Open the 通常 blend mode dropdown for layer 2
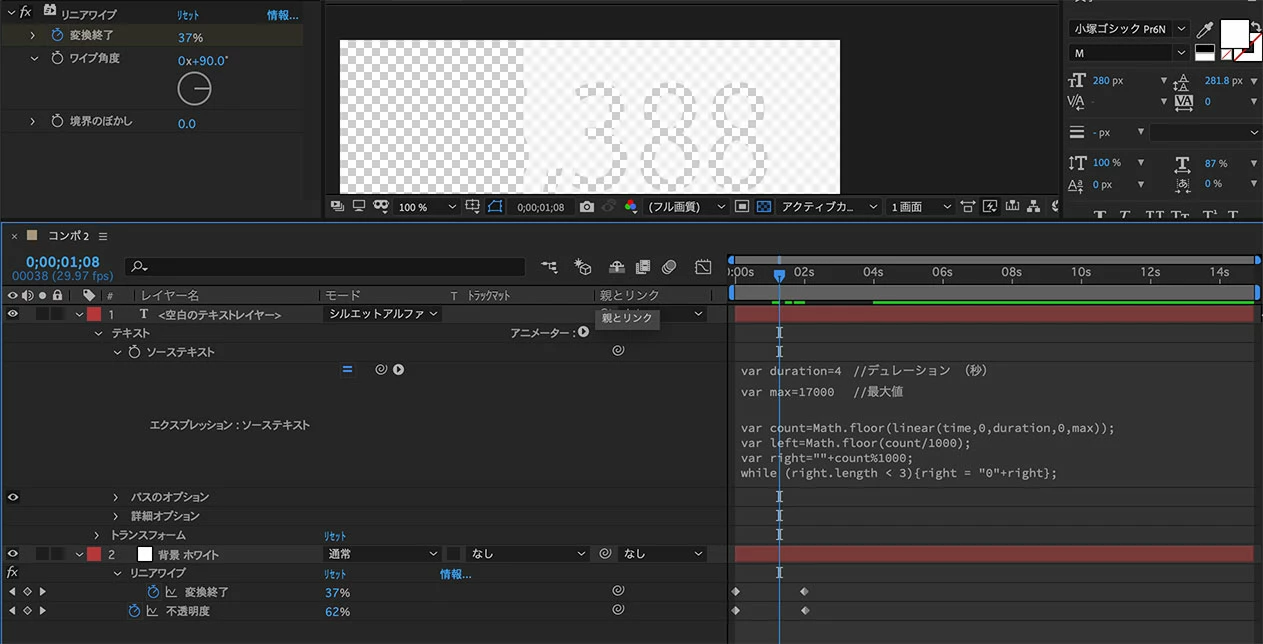 382,554
